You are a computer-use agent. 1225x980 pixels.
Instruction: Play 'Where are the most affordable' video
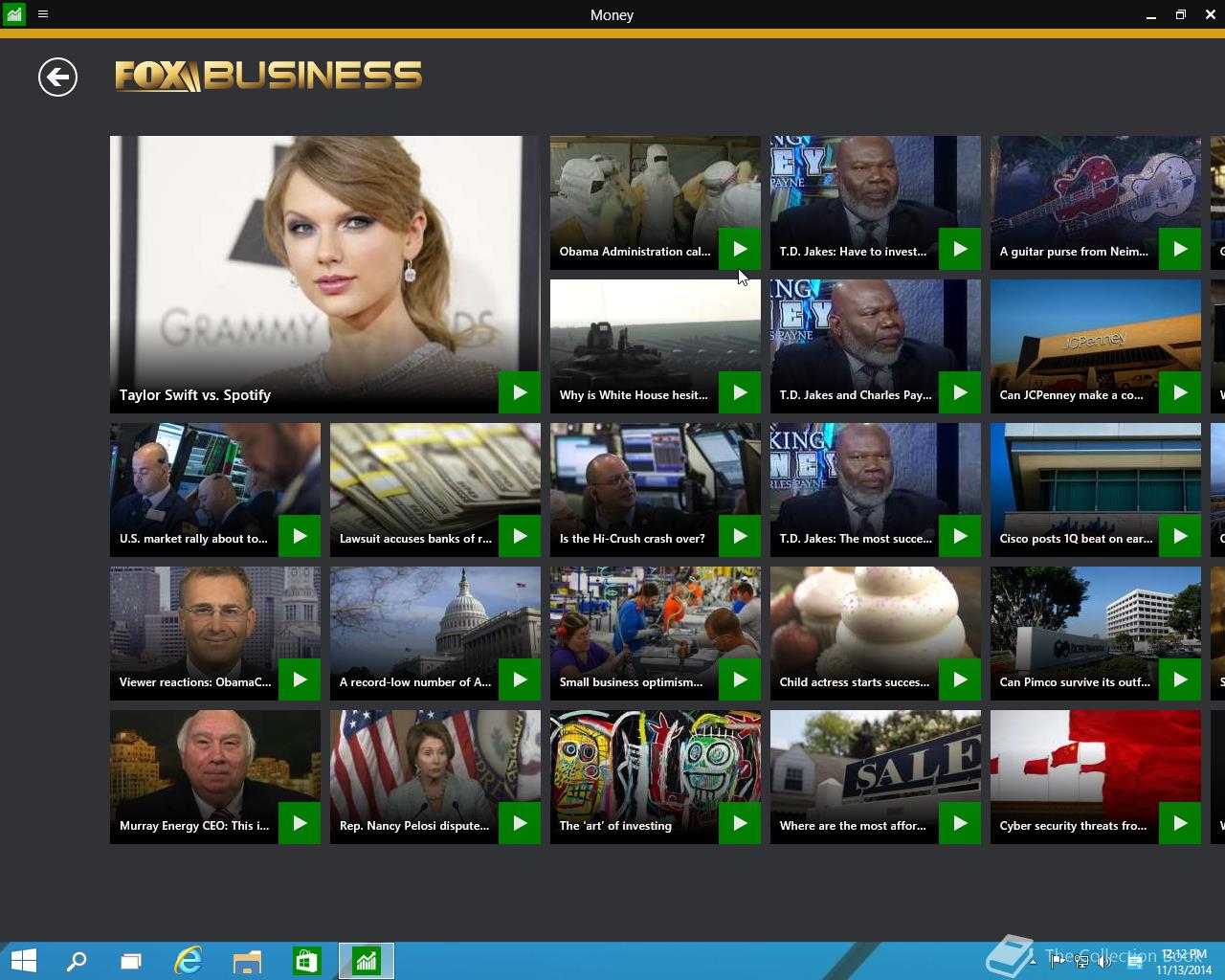(960, 823)
